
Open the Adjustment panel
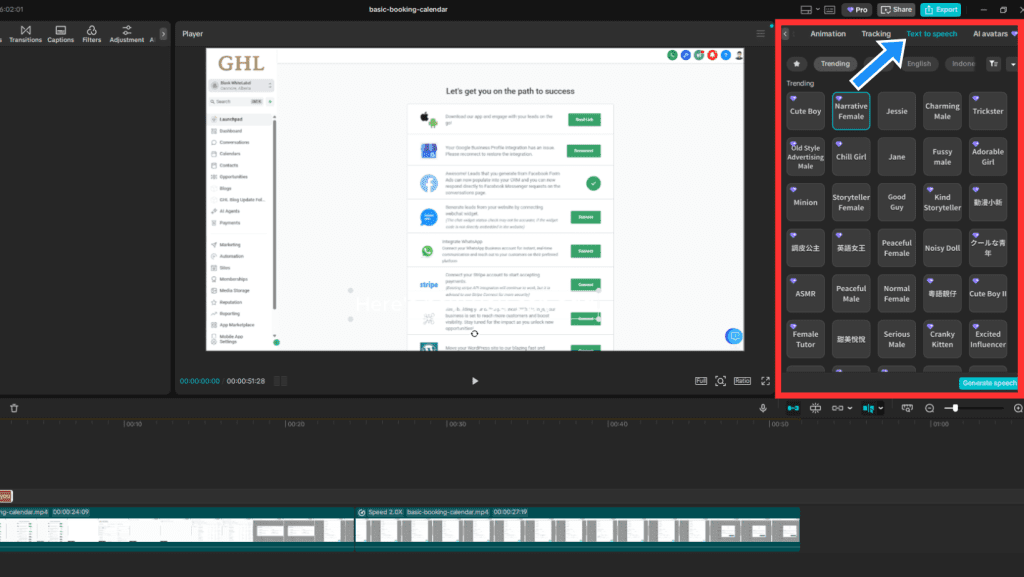[127, 34]
